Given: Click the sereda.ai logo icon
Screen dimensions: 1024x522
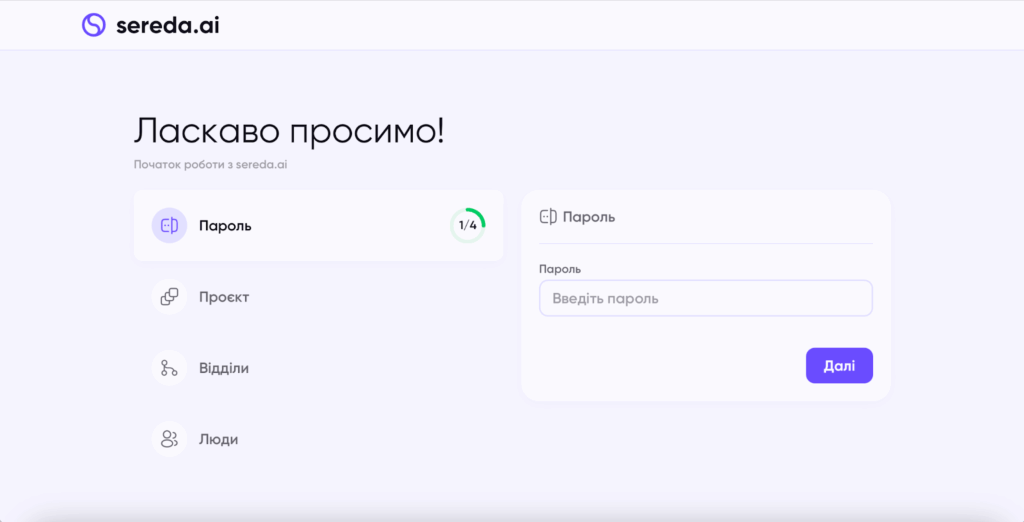Looking at the screenshot, I should pos(93,25).
